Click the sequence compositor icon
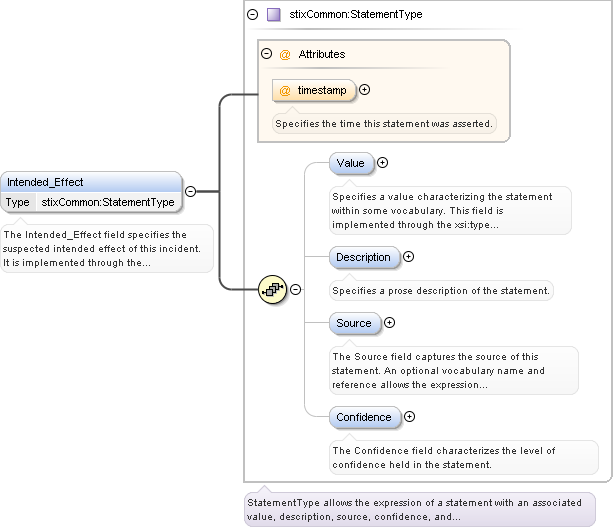Image resolution: width=614 pixels, height=530 pixels. (x=273, y=290)
